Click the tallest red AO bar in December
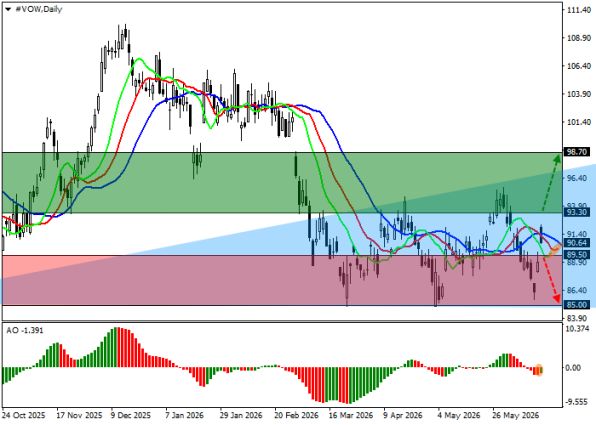This screenshot has width=596, height=425. pos(119,347)
